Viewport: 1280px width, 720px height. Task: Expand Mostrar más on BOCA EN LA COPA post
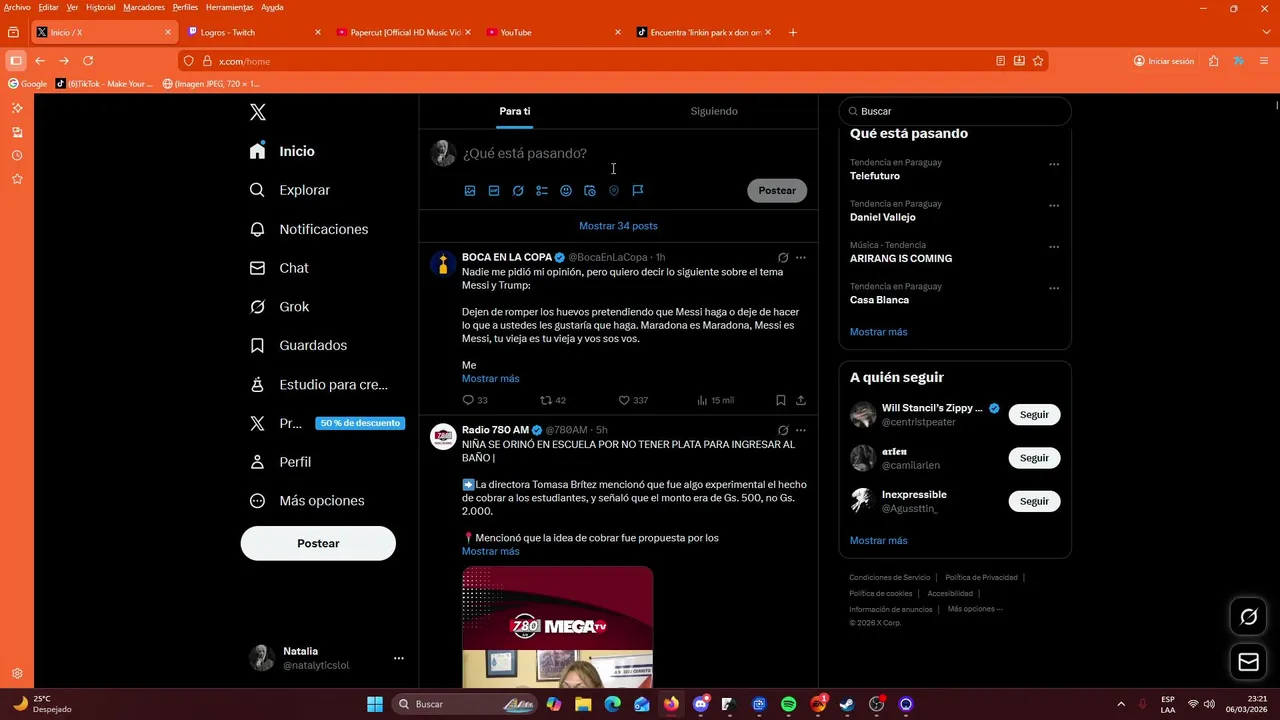[490, 378]
